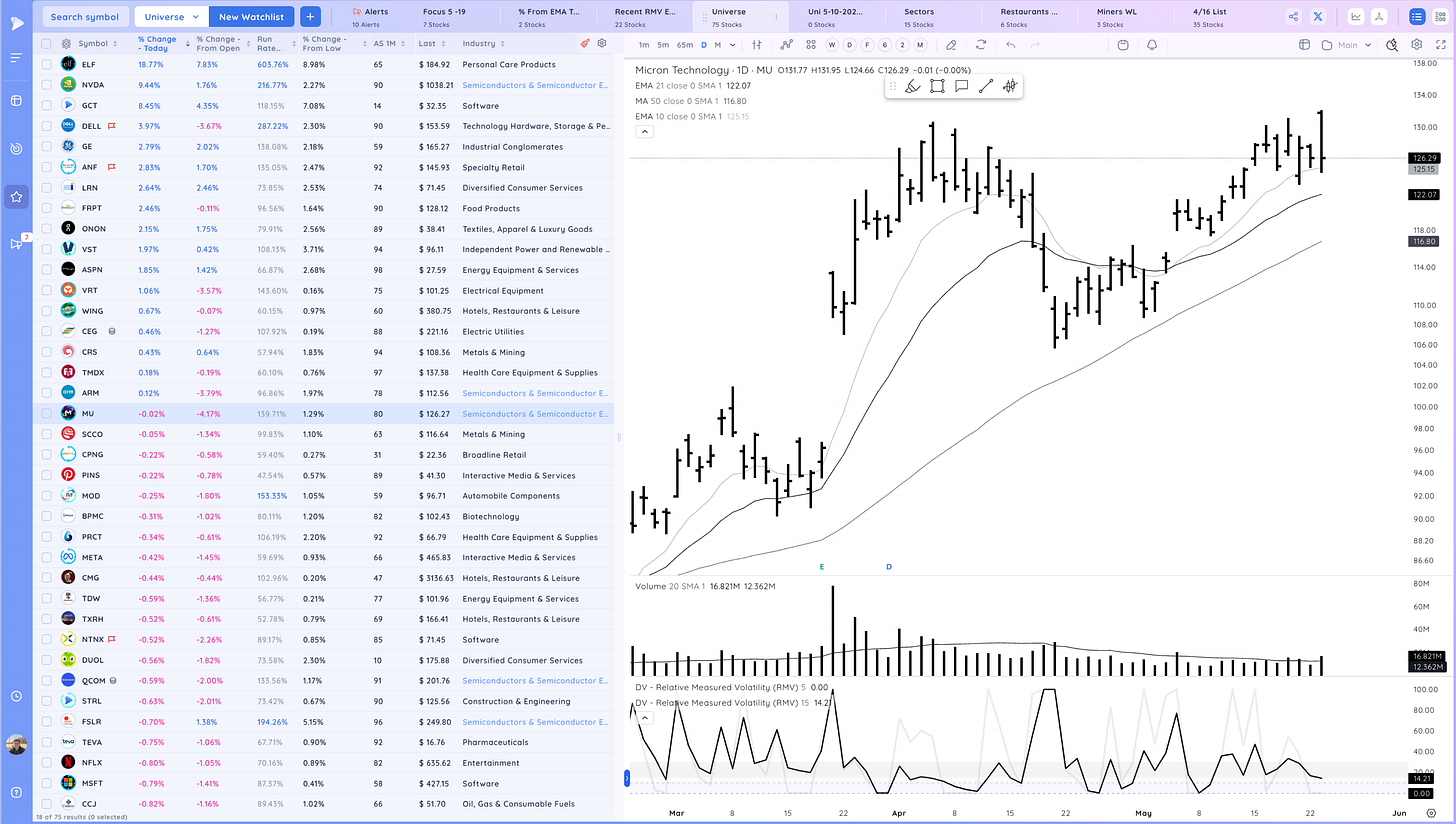This screenshot has height=824, width=1456.
Task: Expand the timeframe dropdown arrow beside M
Action: pyautogui.click(x=733, y=44)
